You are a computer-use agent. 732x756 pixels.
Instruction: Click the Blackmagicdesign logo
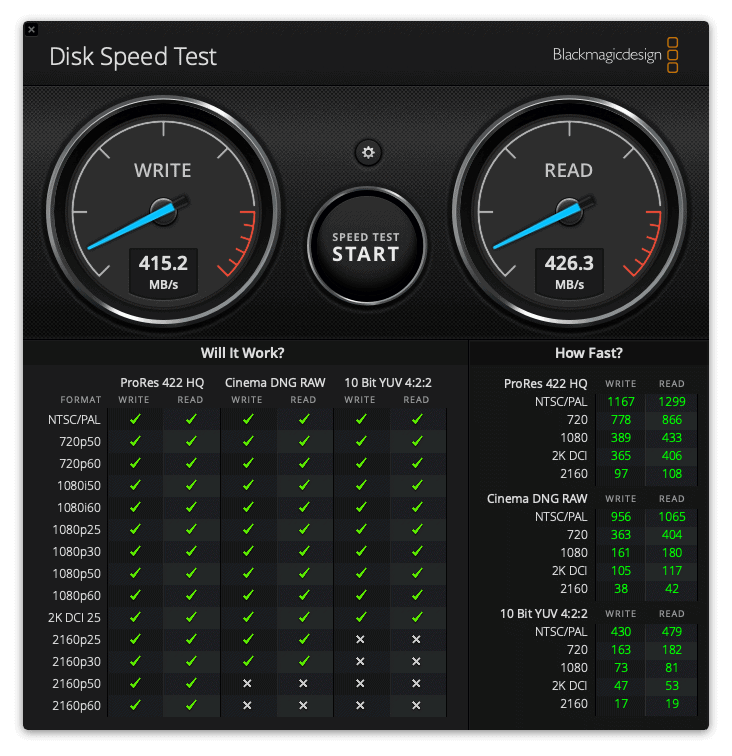(x=615, y=55)
